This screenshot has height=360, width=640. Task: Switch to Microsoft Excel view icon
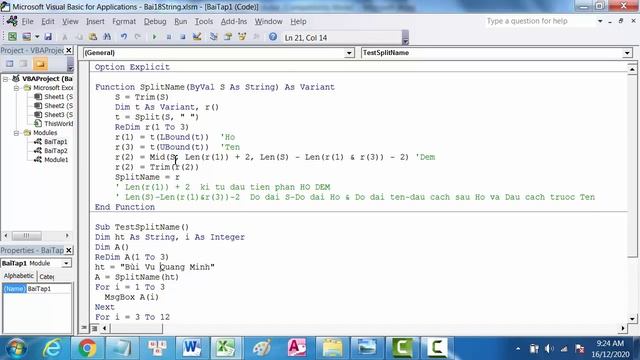12,37
